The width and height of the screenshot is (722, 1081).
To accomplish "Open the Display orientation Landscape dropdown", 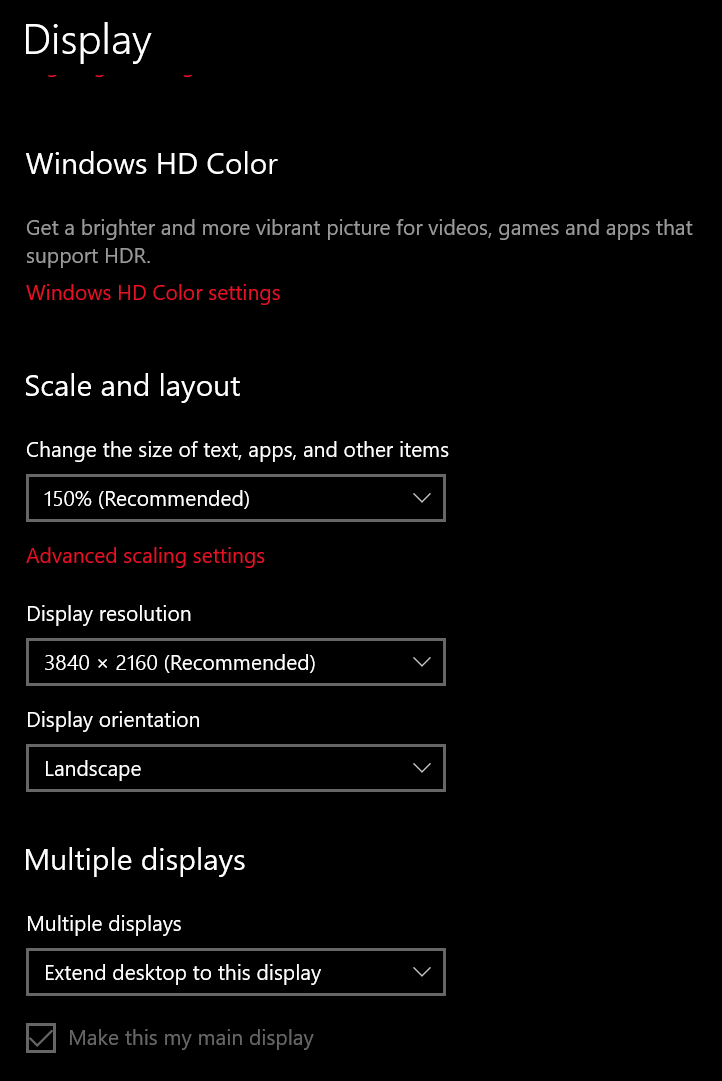I will pos(236,768).
